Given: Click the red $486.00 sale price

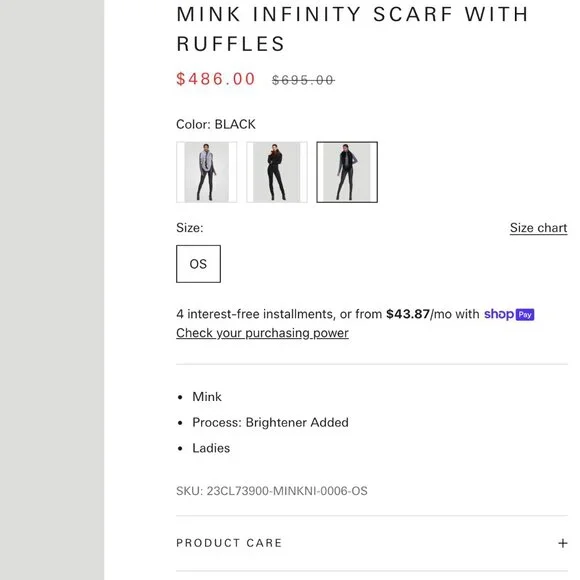Looking at the screenshot, I should pyautogui.click(x=216, y=79).
